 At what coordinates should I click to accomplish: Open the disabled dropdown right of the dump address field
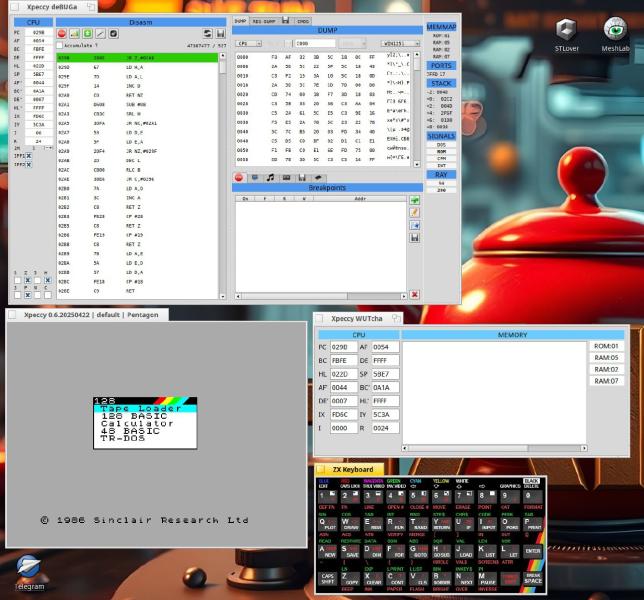(x=353, y=43)
